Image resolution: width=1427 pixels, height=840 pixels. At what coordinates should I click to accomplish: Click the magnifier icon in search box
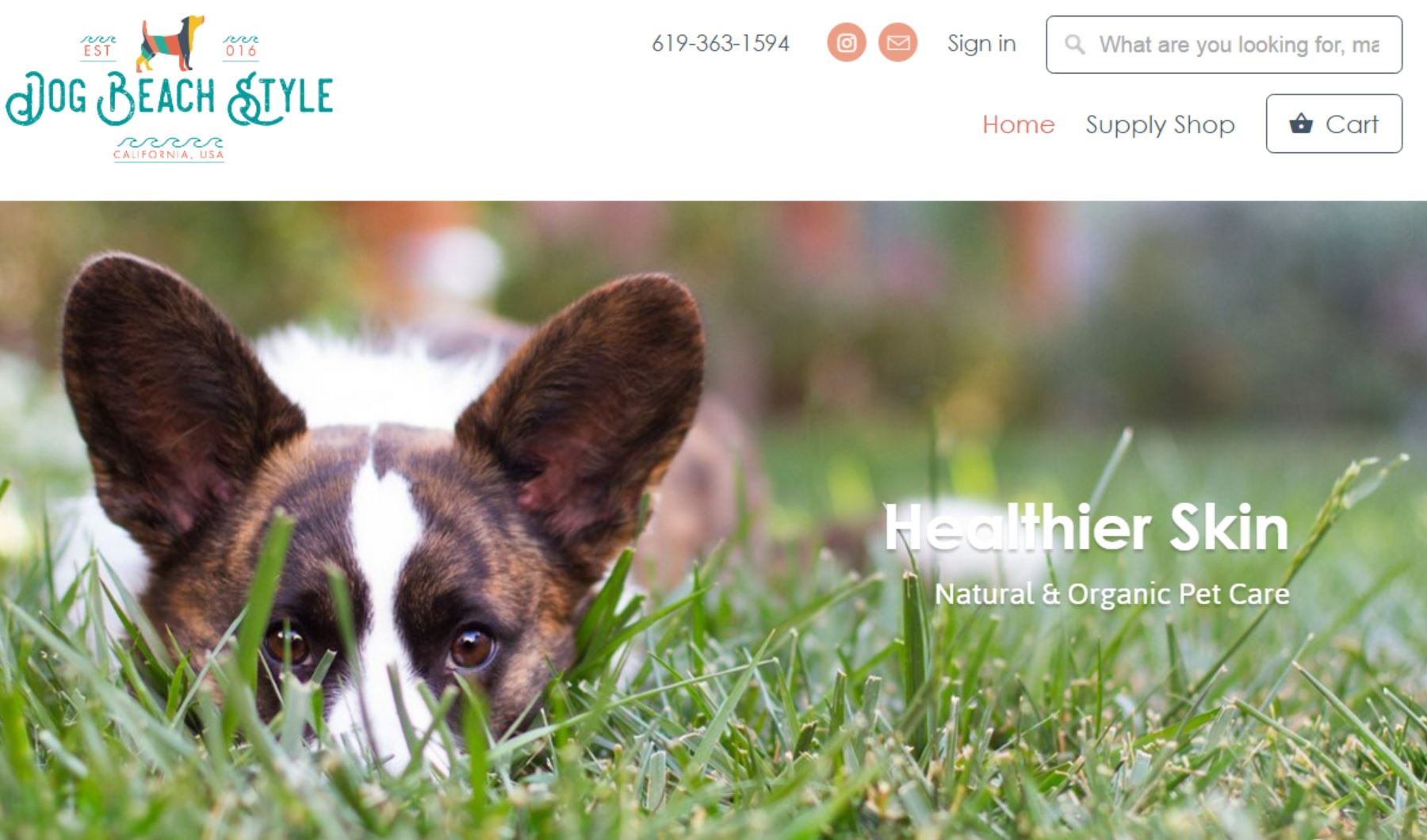[x=1074, y=44]
